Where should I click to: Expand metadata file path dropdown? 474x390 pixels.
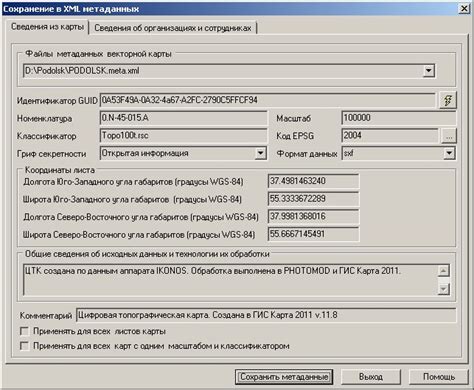pyautogui.click(x=428, y=71)
